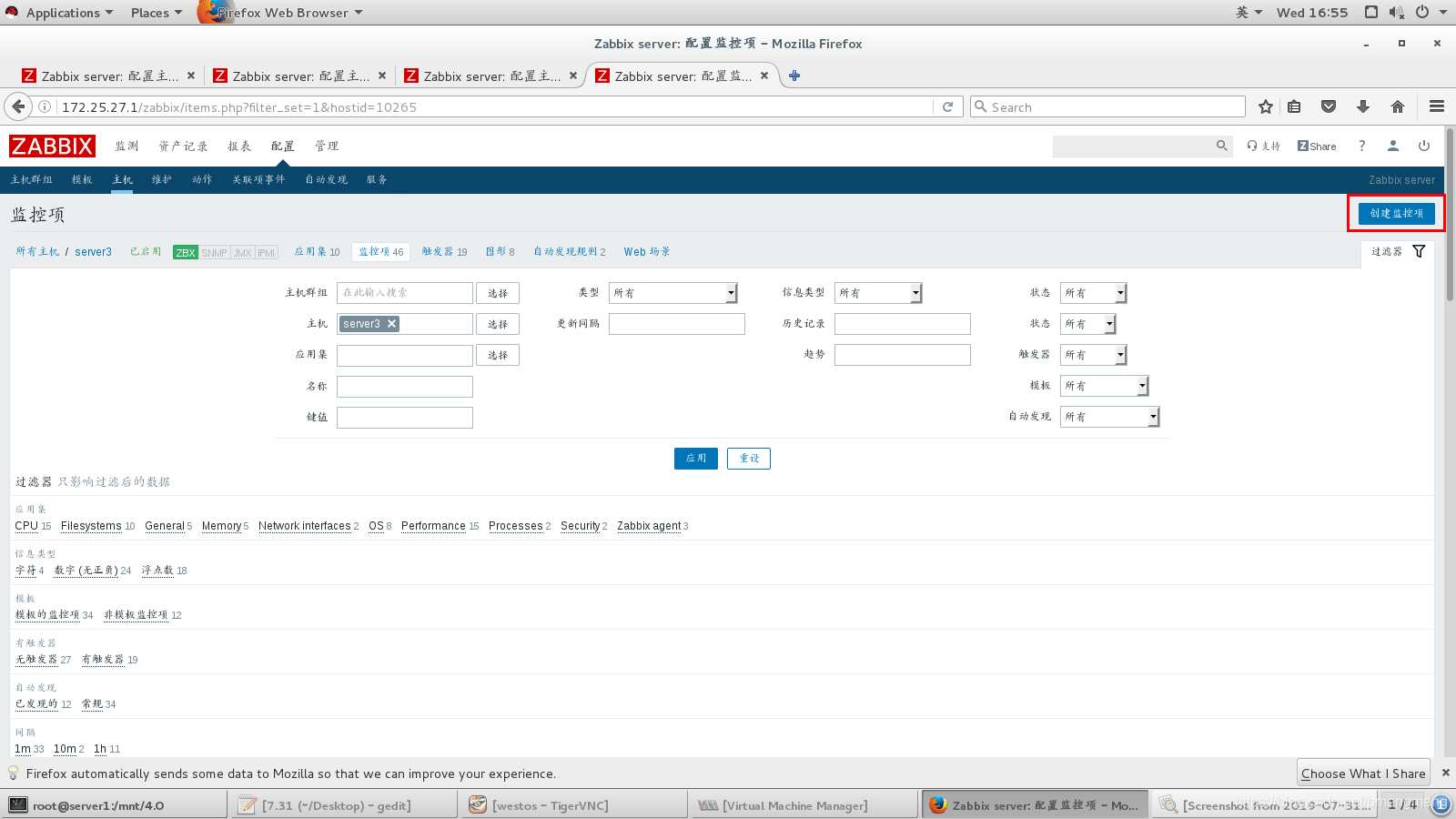Open the 触发器 19 tab
The height and width of the screenshot is (819, 1456).
click(444, 252)
